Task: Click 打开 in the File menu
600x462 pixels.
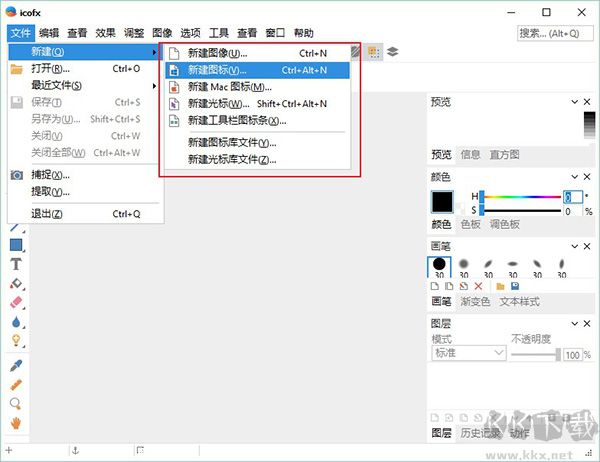Action: tap(84, 69)
